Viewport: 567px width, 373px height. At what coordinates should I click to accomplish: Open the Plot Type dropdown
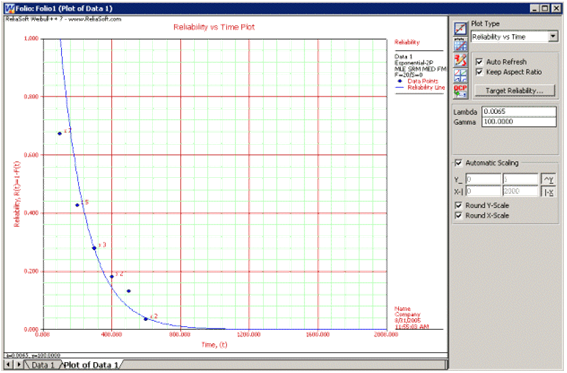(553, 37)
